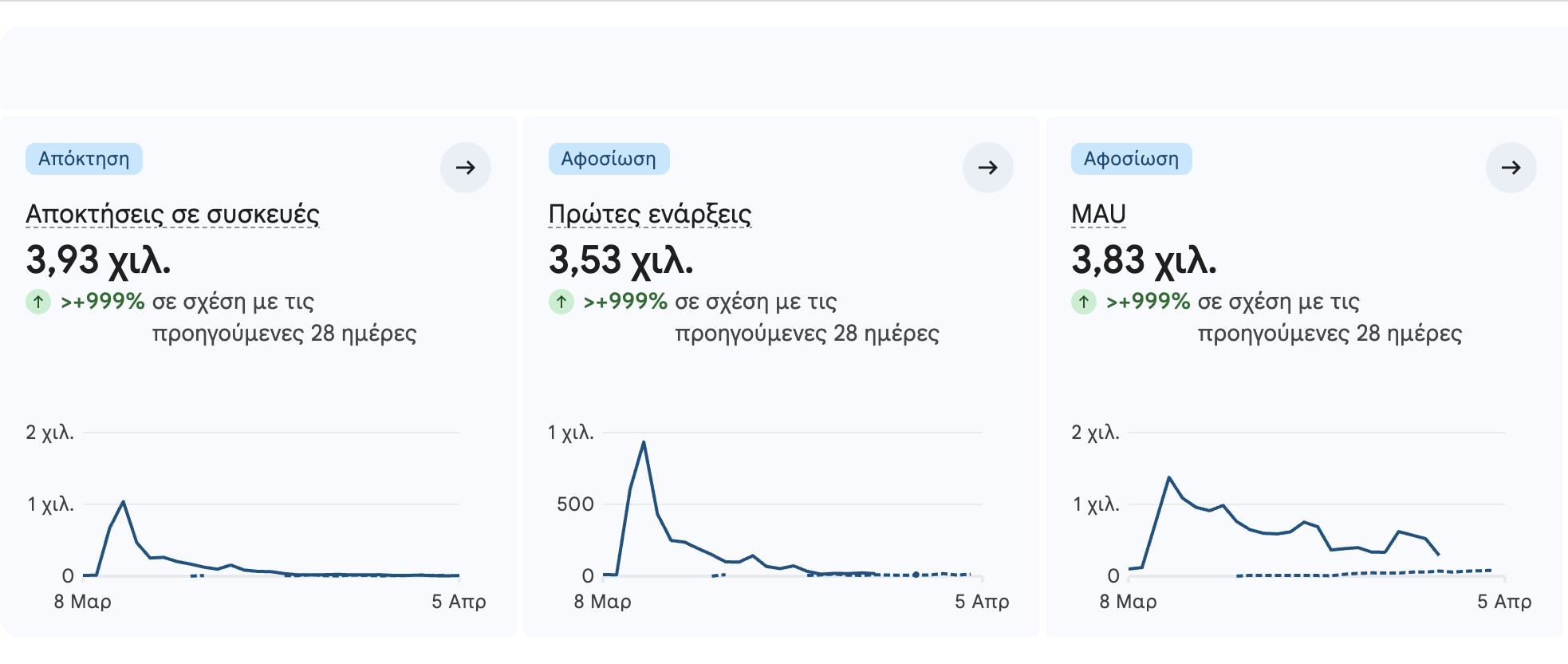Click the Αφοσίωση tag on Πρώτες ενάρξεις card
This screenshot has width=1568, height=664.
(x=609, y=159)
